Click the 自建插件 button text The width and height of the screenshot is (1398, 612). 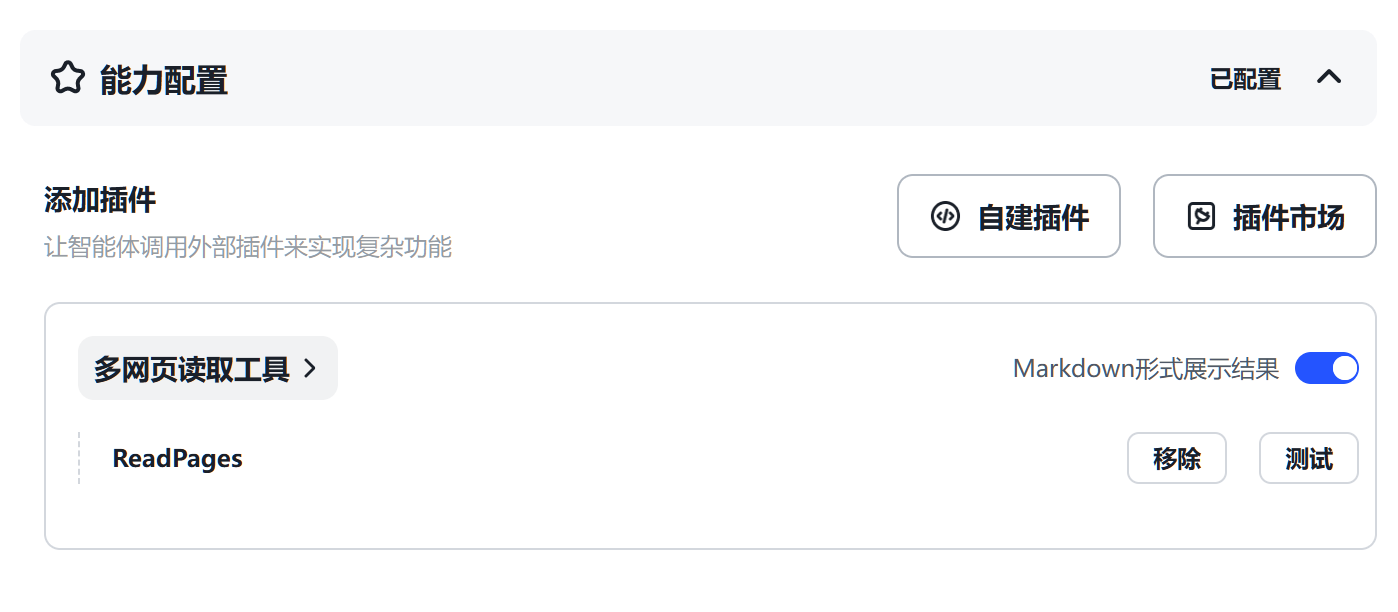[1033, 217]
